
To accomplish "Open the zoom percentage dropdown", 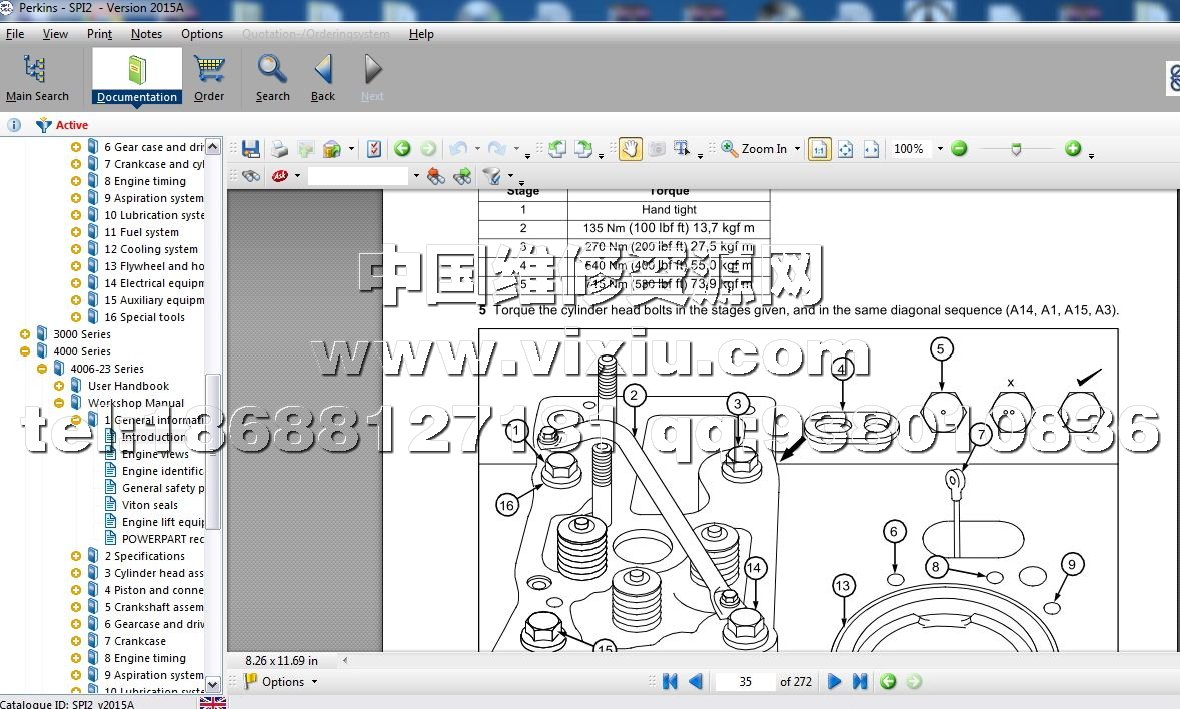I will 940,149.
